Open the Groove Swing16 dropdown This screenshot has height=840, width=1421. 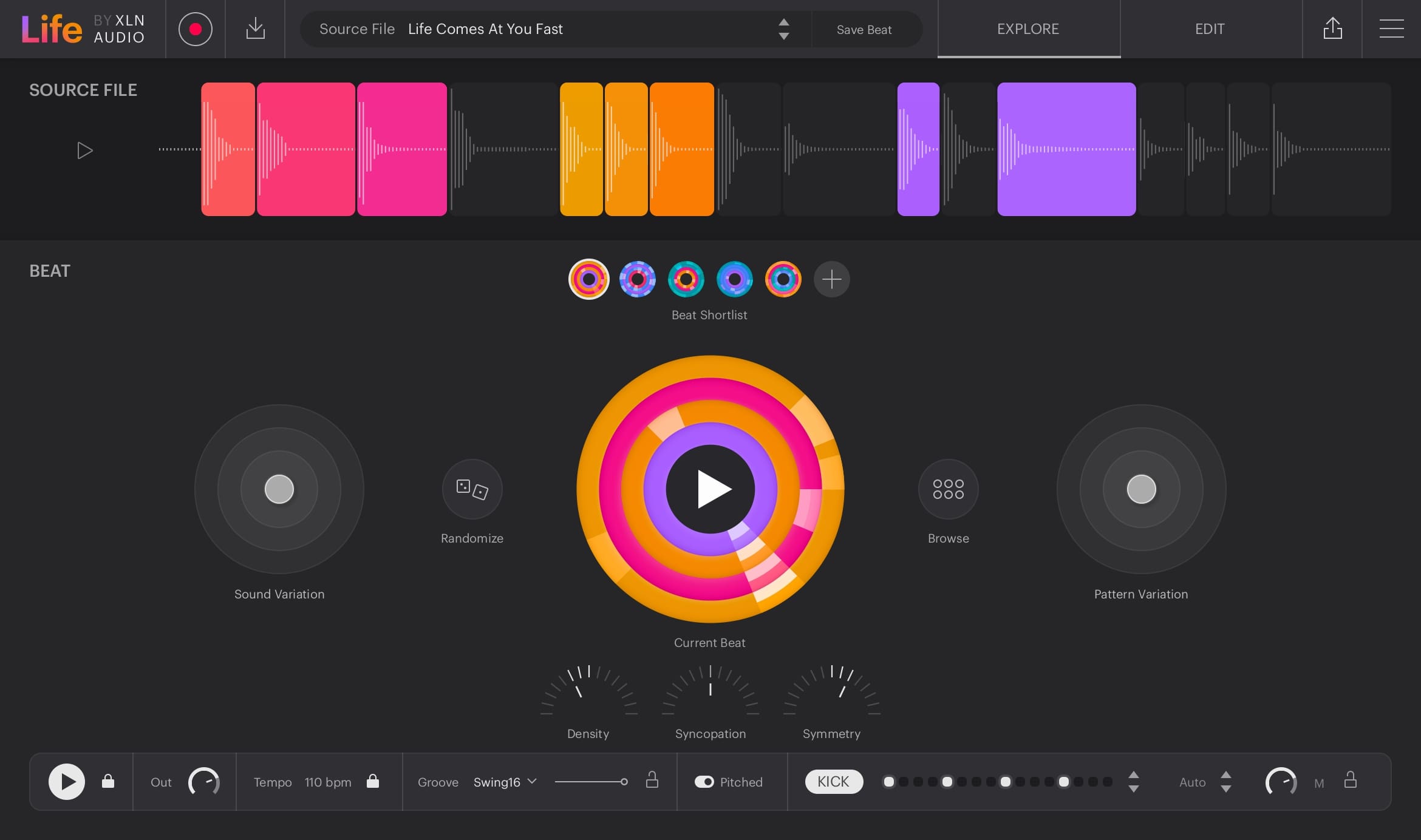[505, 782]
